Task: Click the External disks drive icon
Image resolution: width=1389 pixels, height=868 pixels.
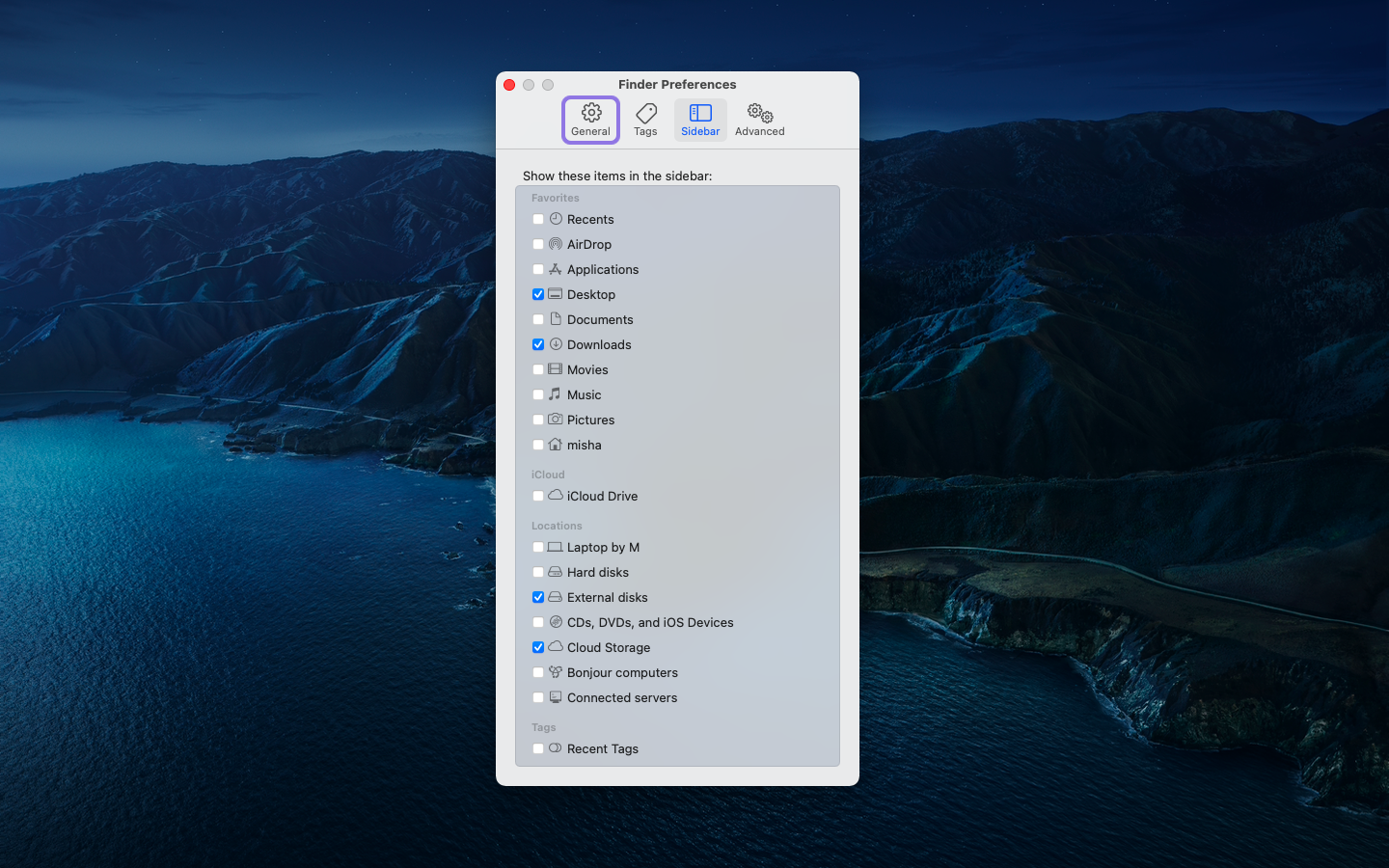Action: coord(556,597)
